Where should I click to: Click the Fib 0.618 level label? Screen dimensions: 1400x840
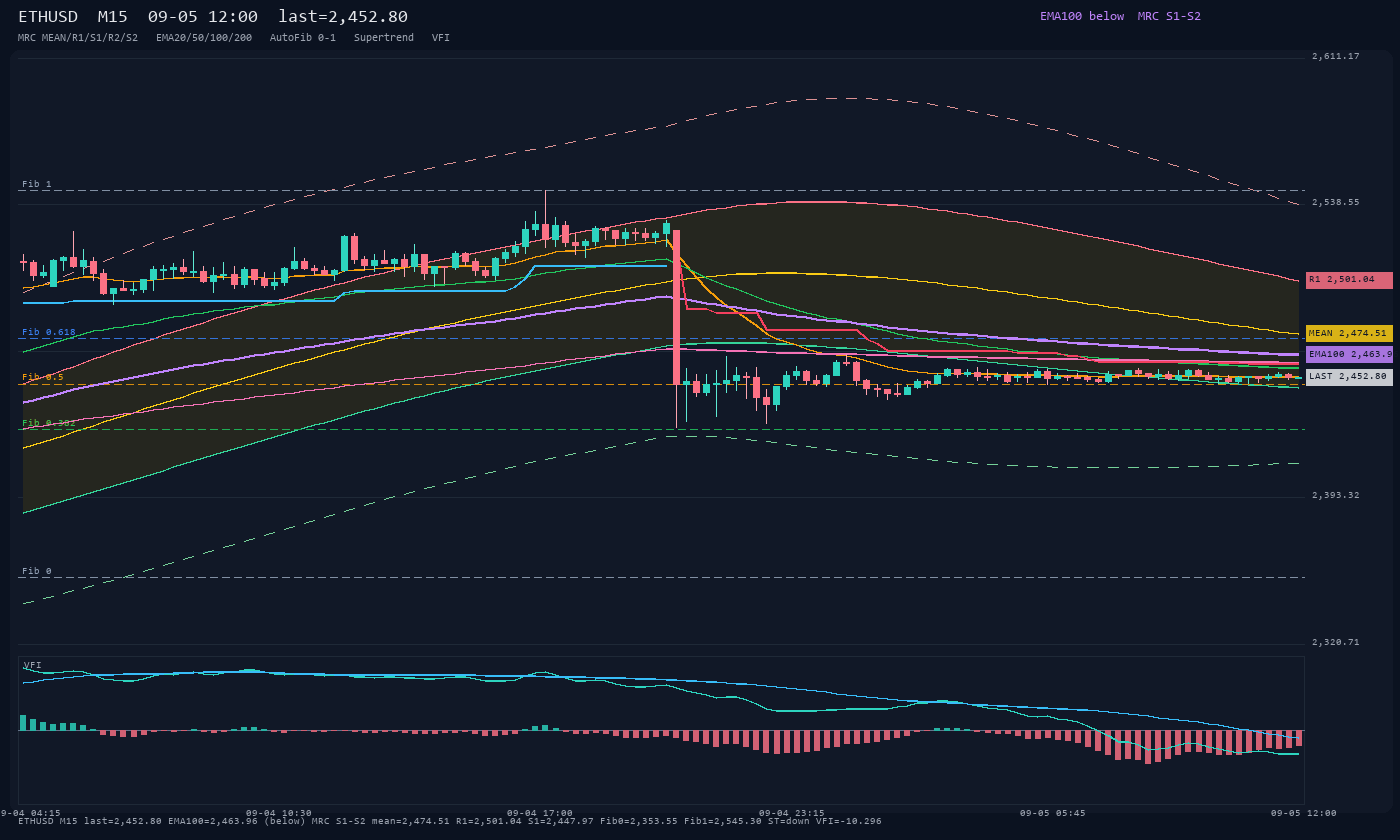pos(49,332)
